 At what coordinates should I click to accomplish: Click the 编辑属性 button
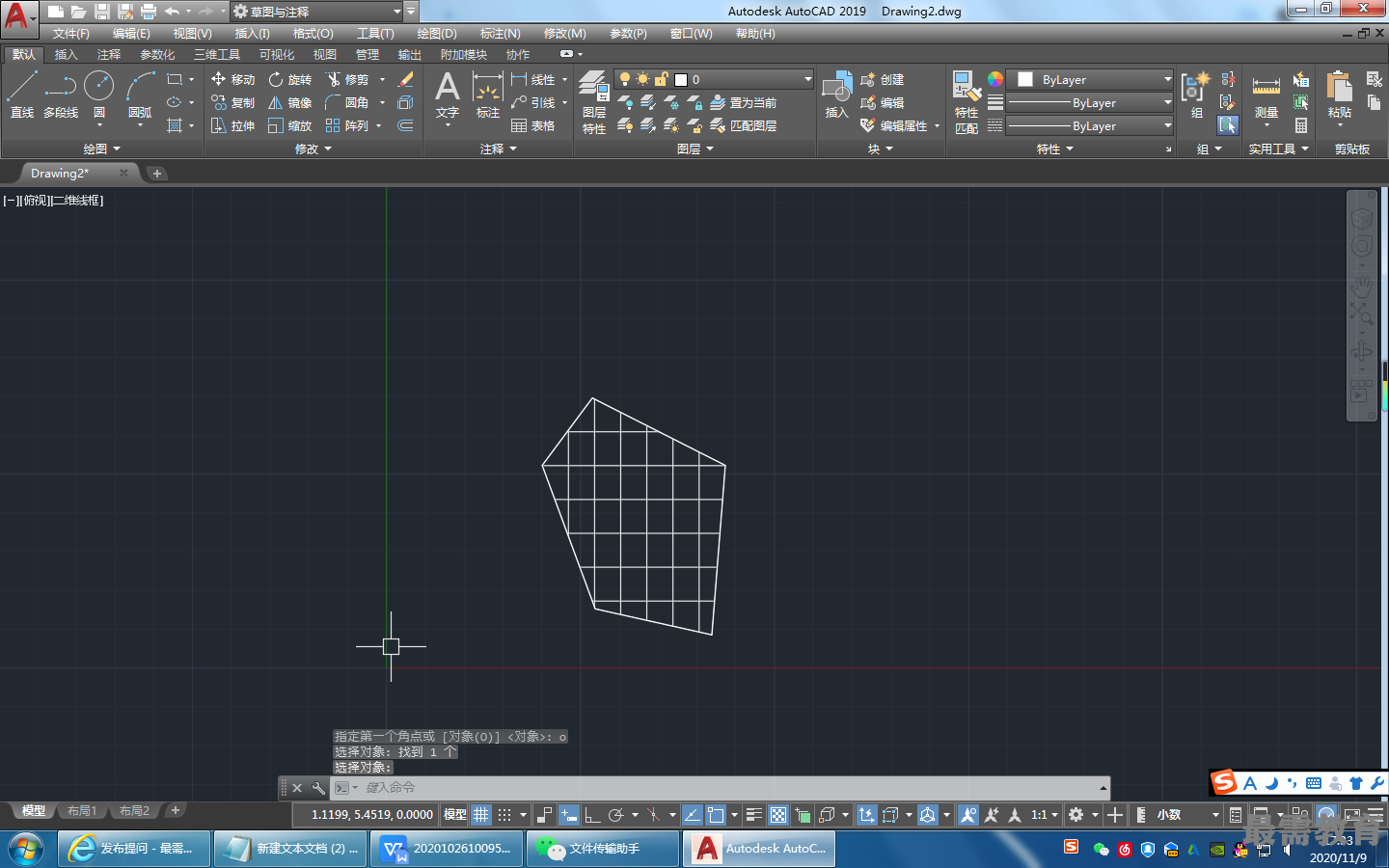[x=894, y=125]
